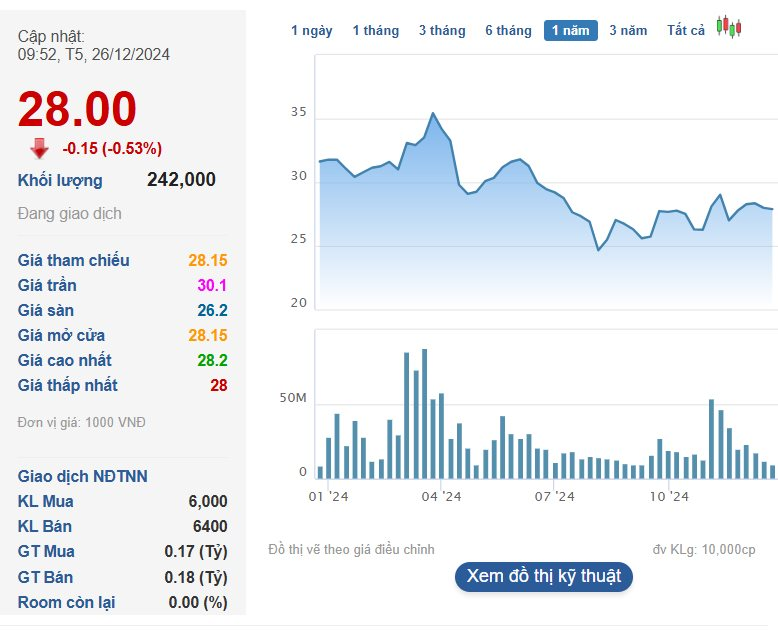Switch to candlestick chart view icon
The height and width of the screenshot is (630, 778).
pos(730,29)
